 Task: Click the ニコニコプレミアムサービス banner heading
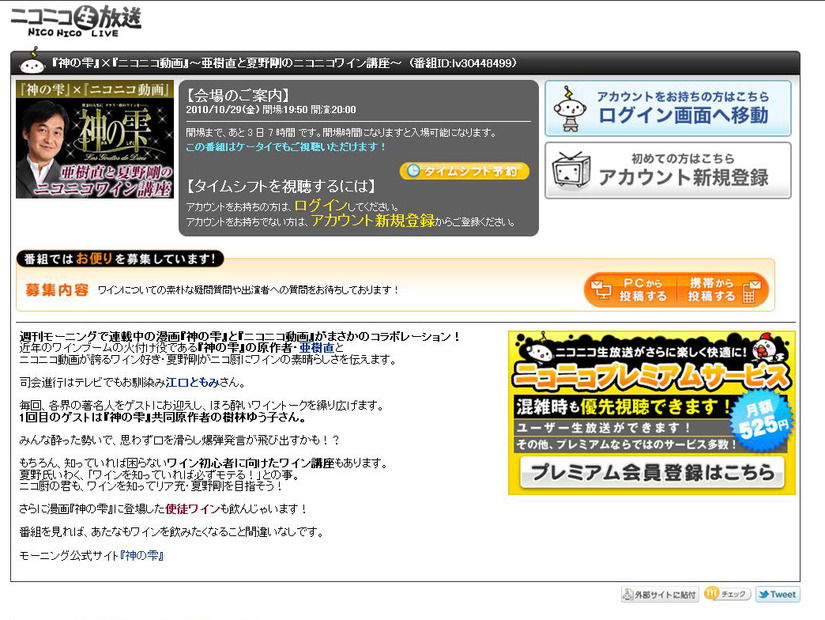651,376
